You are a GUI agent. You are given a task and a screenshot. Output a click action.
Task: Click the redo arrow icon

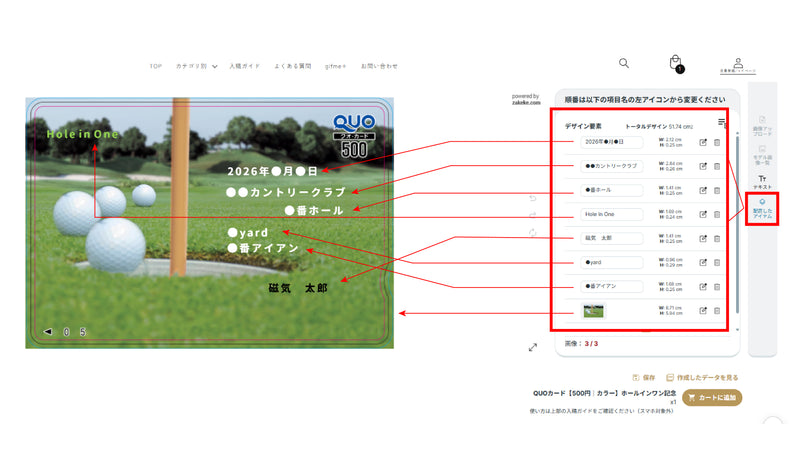[533, 215]
